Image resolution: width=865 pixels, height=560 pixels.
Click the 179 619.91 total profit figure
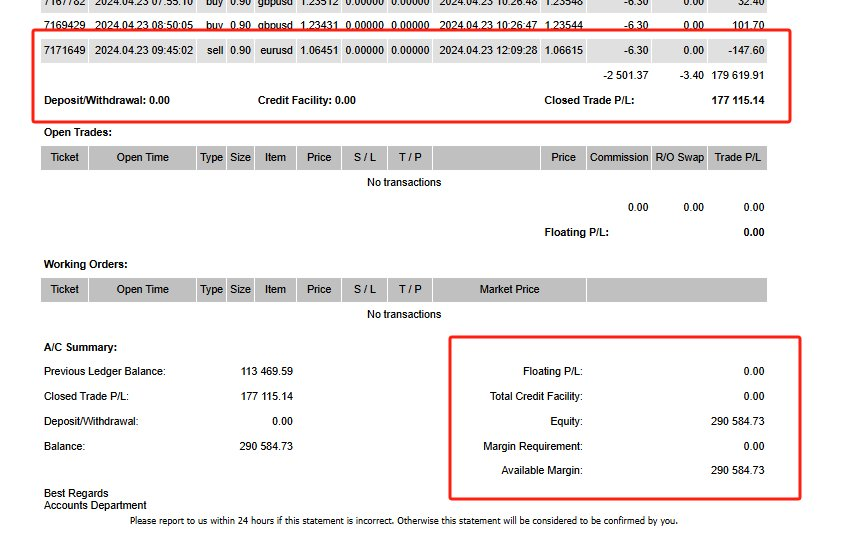(737, 75)
